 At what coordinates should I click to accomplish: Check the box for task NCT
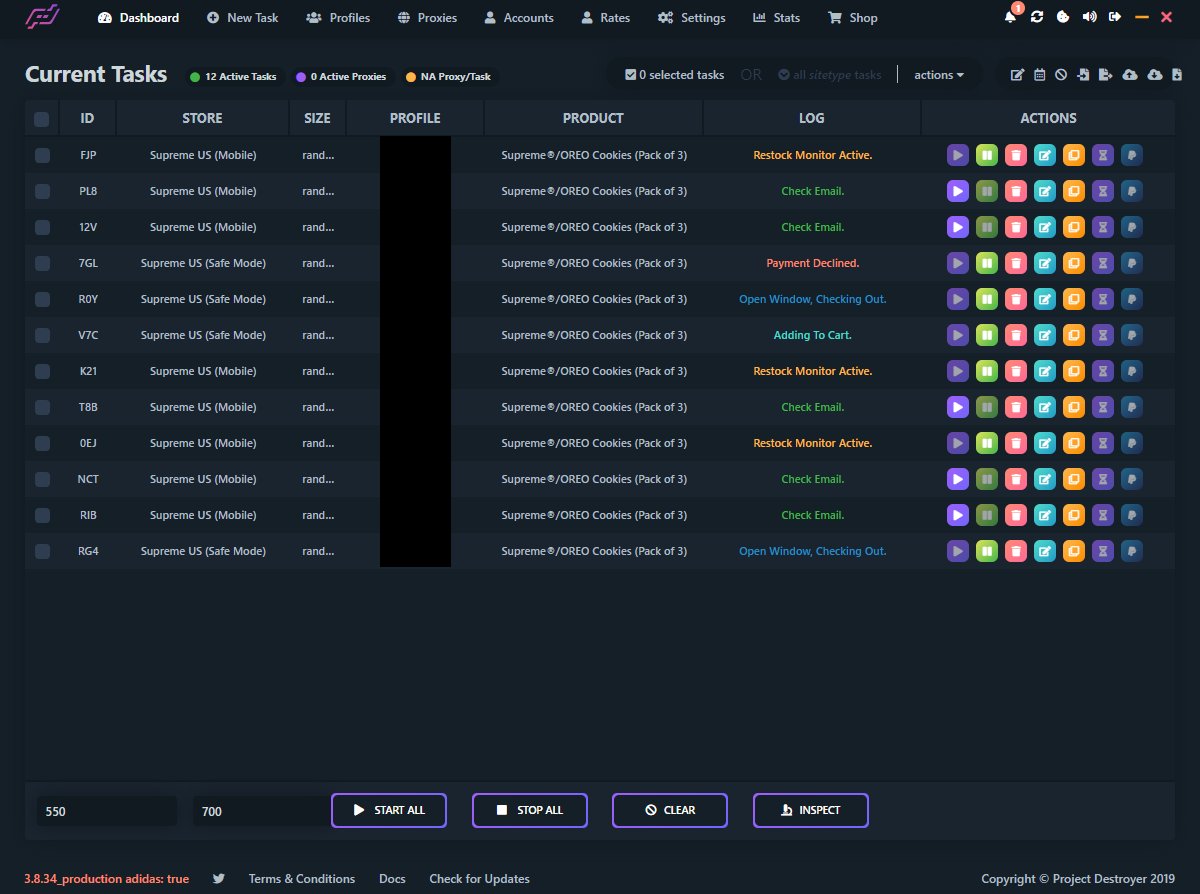(x=42, y=479)
